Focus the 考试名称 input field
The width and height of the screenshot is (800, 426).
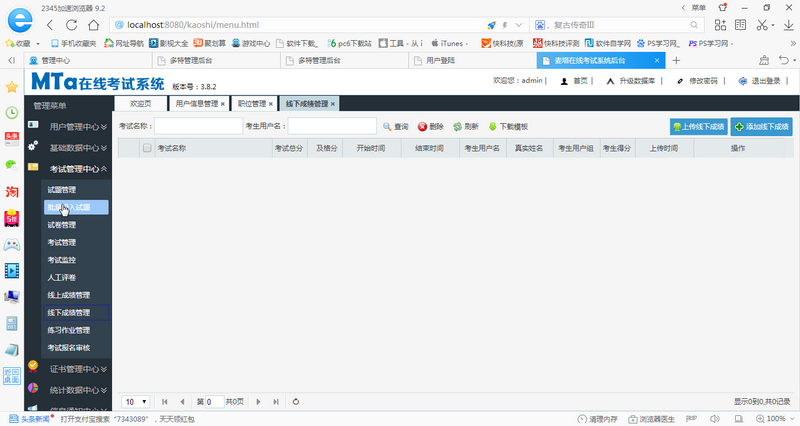click(198, 126)
